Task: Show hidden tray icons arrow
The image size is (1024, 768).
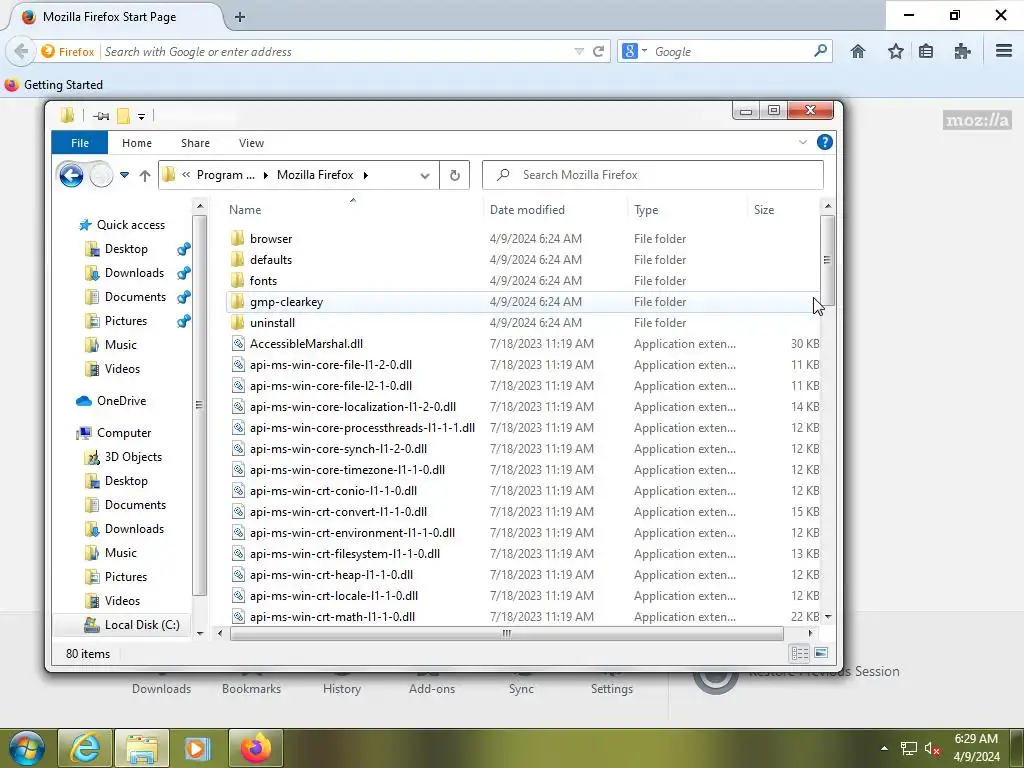Action: pos(884,748)
